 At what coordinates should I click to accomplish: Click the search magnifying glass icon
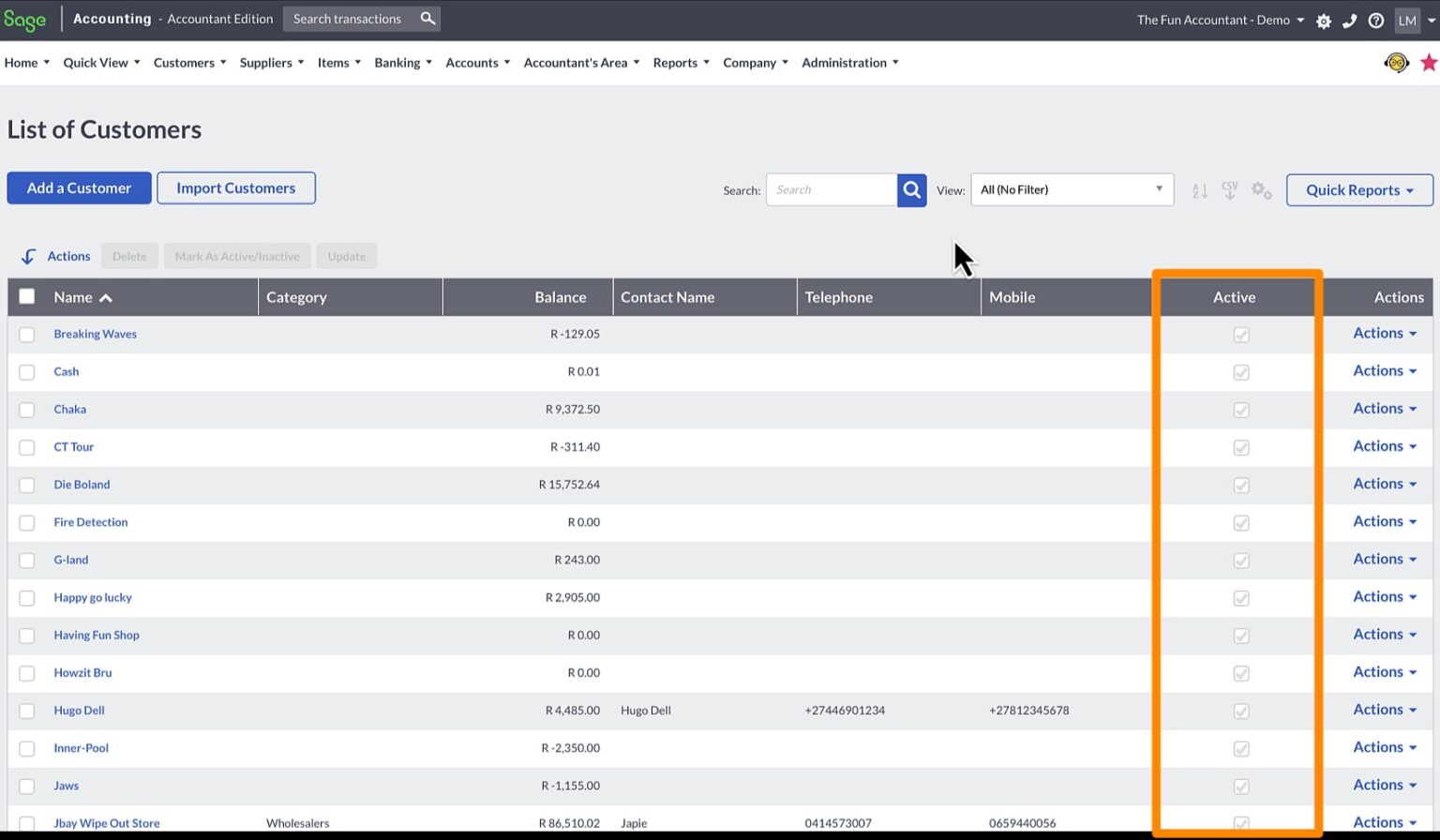910,189
